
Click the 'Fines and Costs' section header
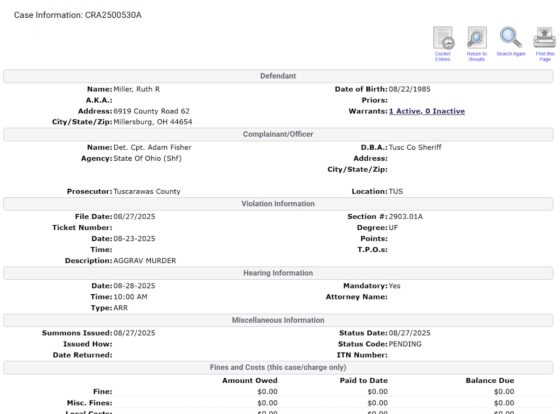click(x=278, y=368)
